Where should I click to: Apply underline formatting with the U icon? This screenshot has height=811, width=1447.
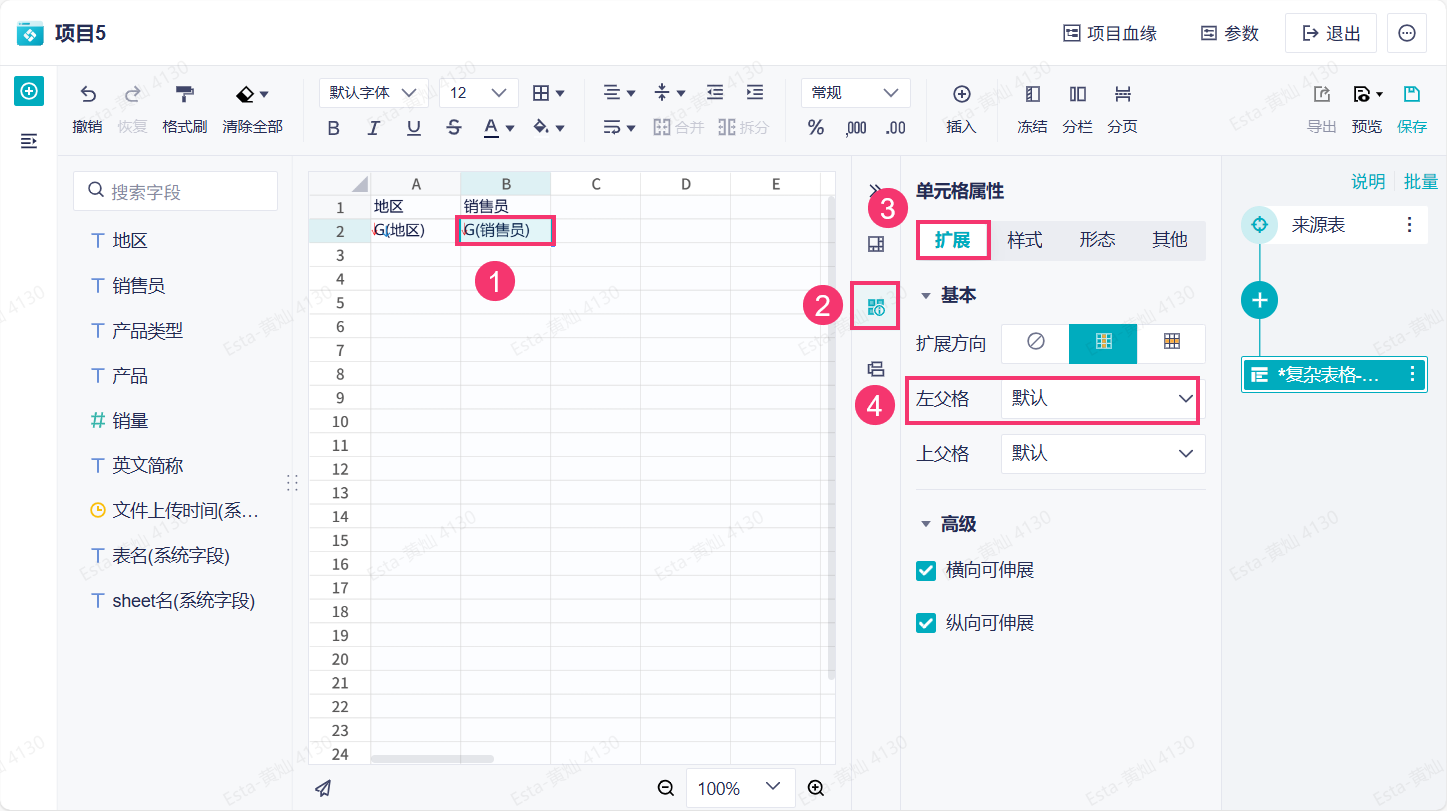(x=414, y=128)
